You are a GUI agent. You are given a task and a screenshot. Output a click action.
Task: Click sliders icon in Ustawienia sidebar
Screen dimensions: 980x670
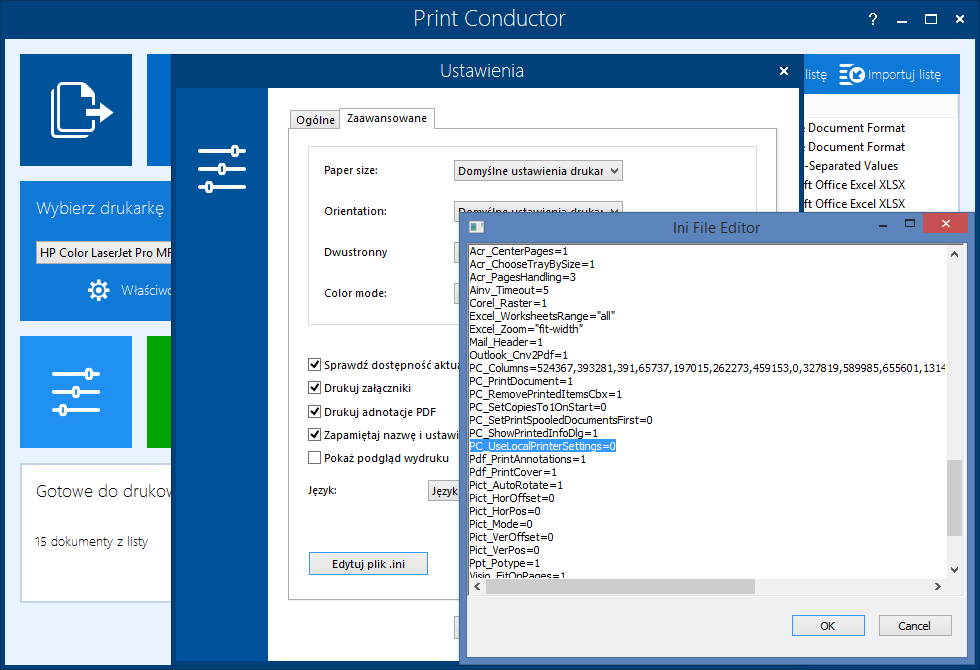(x=221, y=169)
